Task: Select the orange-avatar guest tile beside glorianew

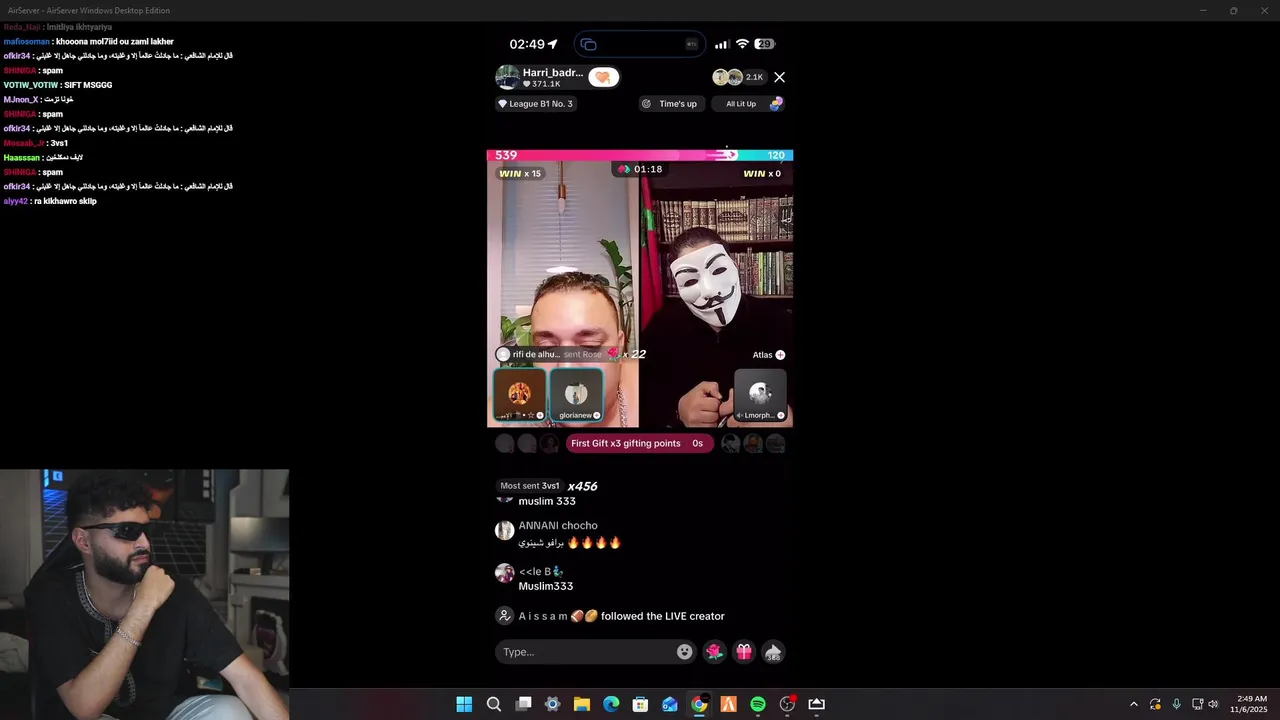Action: [519, 395]
